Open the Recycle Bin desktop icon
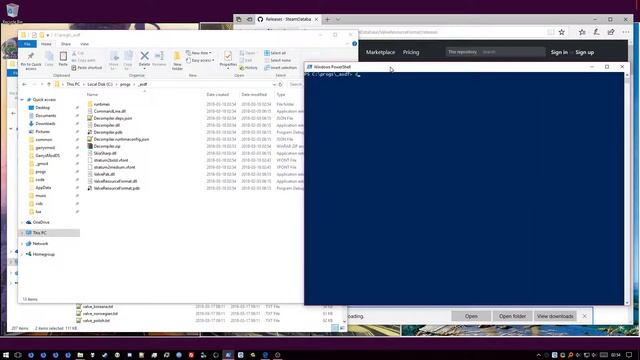The width and height of the screenshot is (640, 360). tap(12, 13)
